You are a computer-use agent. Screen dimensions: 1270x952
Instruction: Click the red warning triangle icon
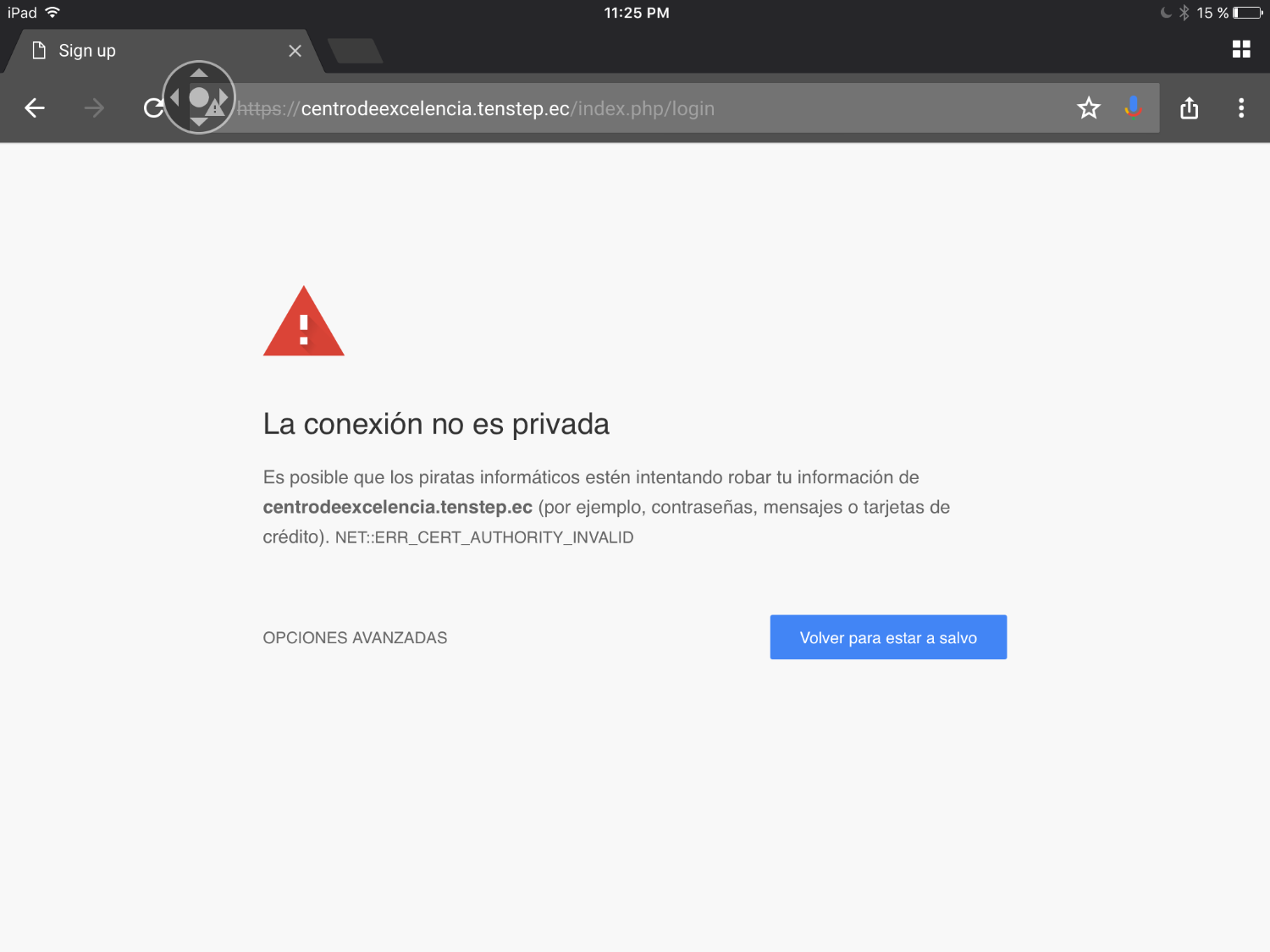[304, 322]
